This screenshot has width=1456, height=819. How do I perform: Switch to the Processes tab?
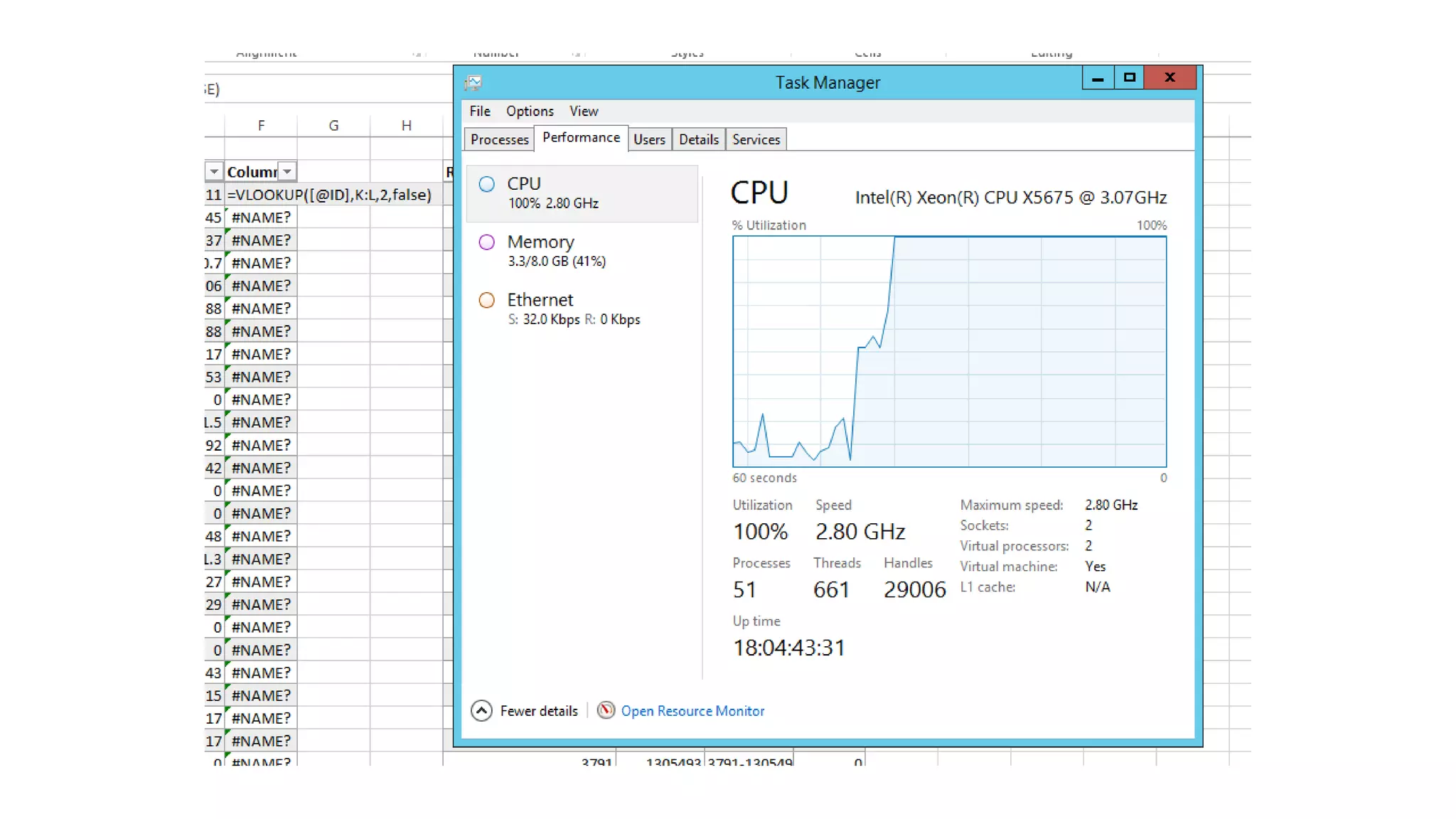[x=499, y=140]
